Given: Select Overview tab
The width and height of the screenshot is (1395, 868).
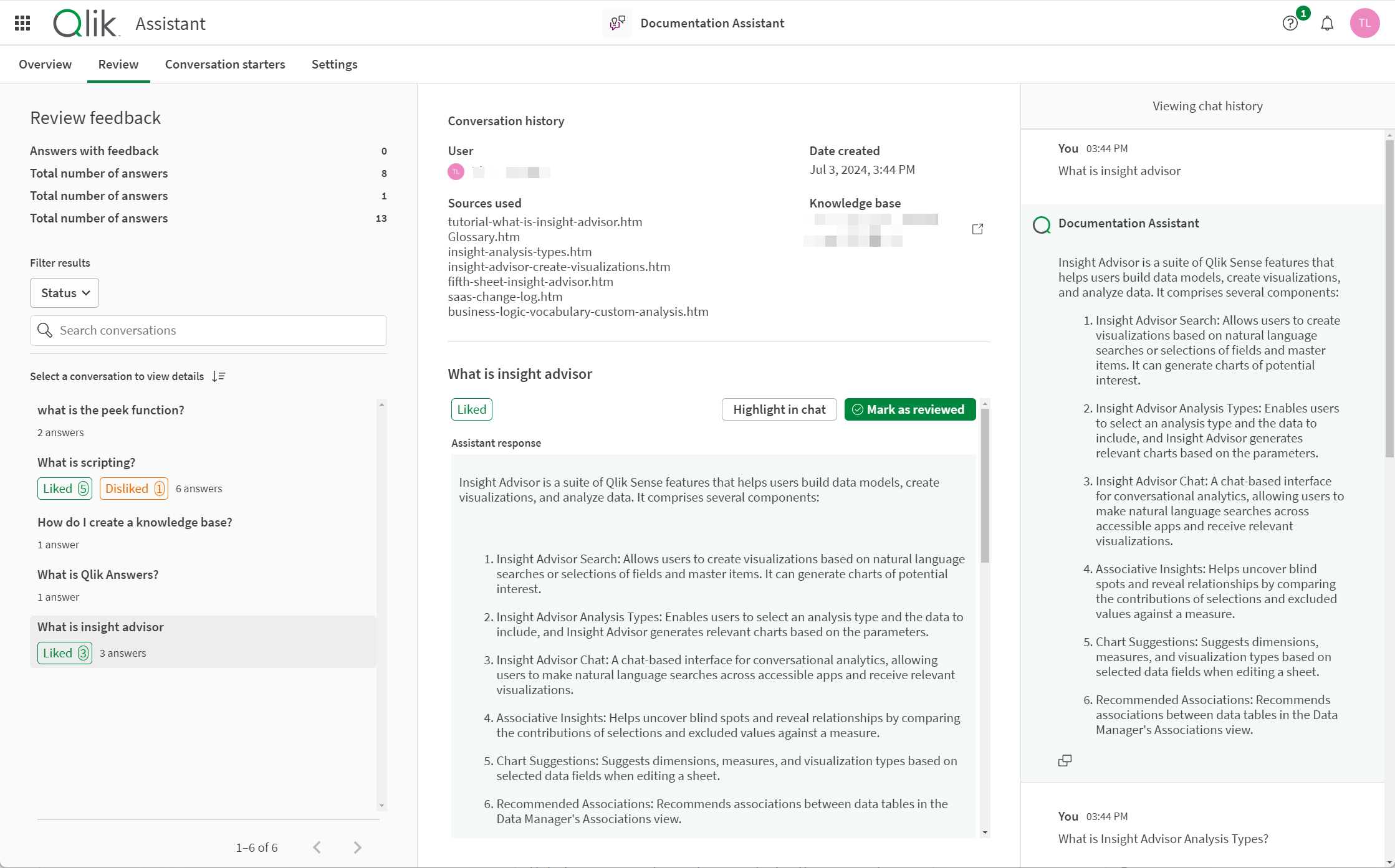Looking at the screenshot, I should point(45,64).
